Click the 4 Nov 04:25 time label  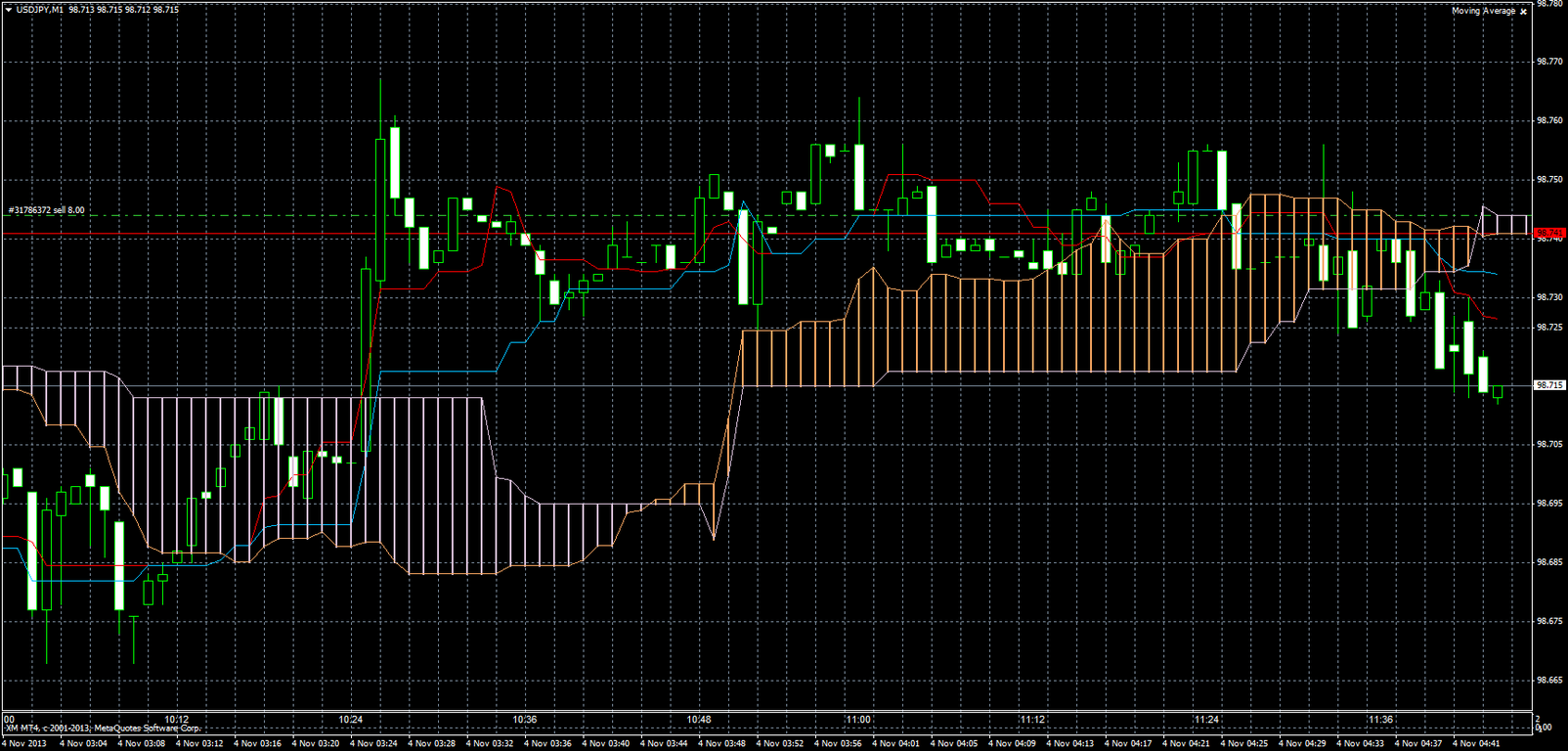(1244, 744)
